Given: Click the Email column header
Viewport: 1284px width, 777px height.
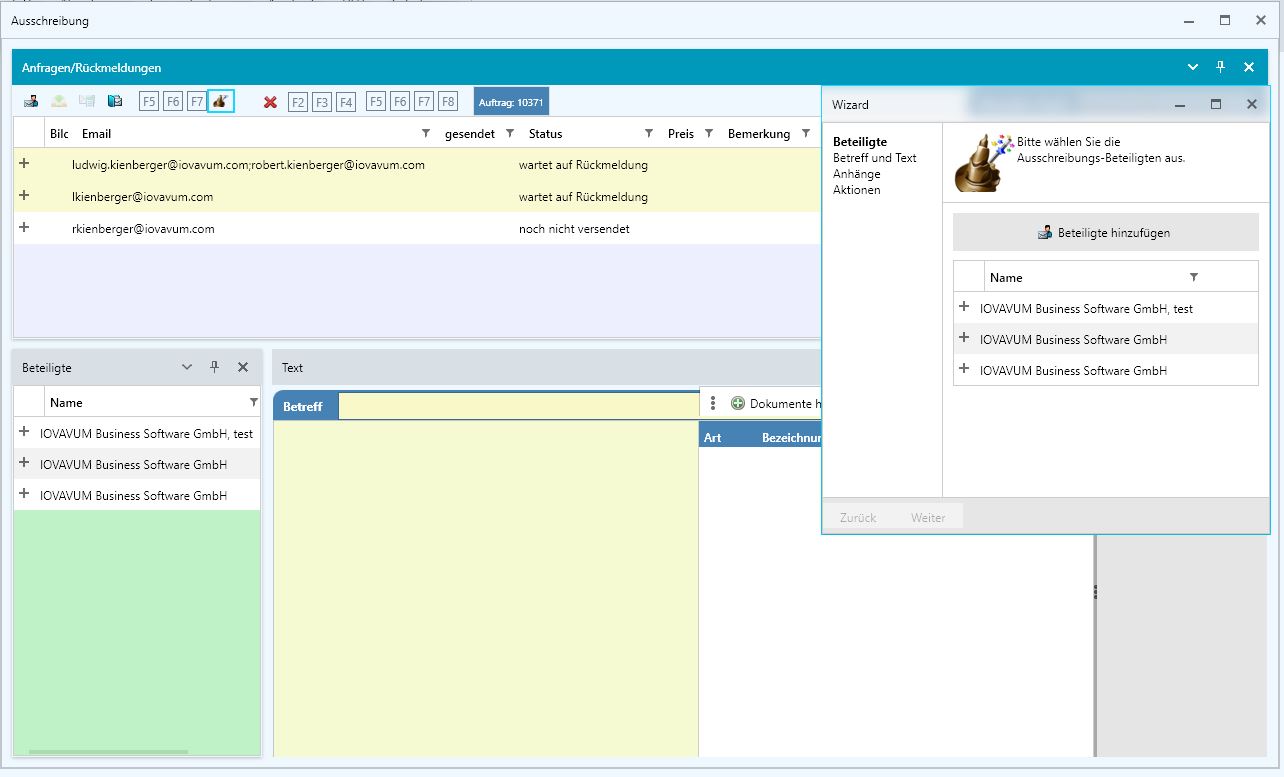Looking at the screenshot, I should point(96,133).
